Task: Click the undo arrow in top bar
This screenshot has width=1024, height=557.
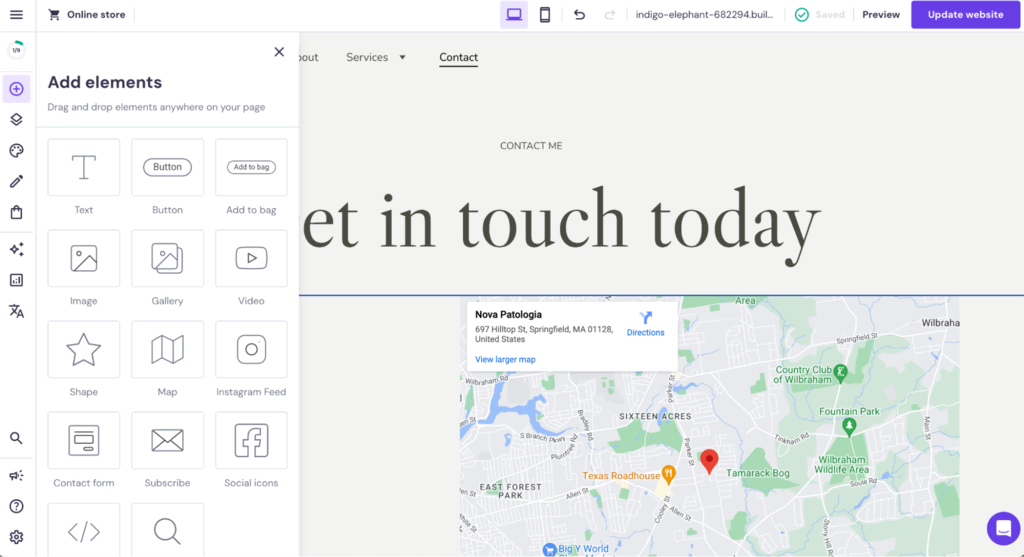Action: click(x=579, y=15)
